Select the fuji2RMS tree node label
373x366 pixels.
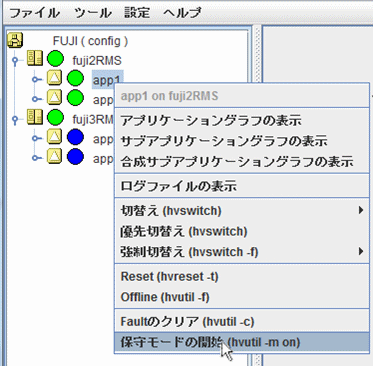(97, 61)
